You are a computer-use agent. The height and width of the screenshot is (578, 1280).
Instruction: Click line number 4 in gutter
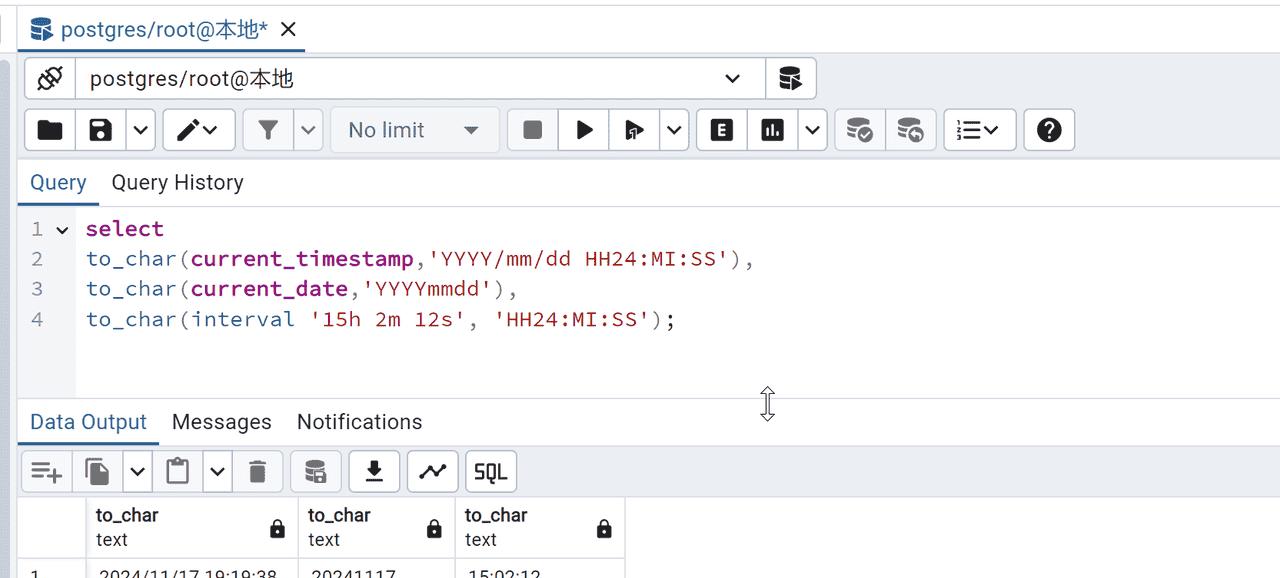37,319
